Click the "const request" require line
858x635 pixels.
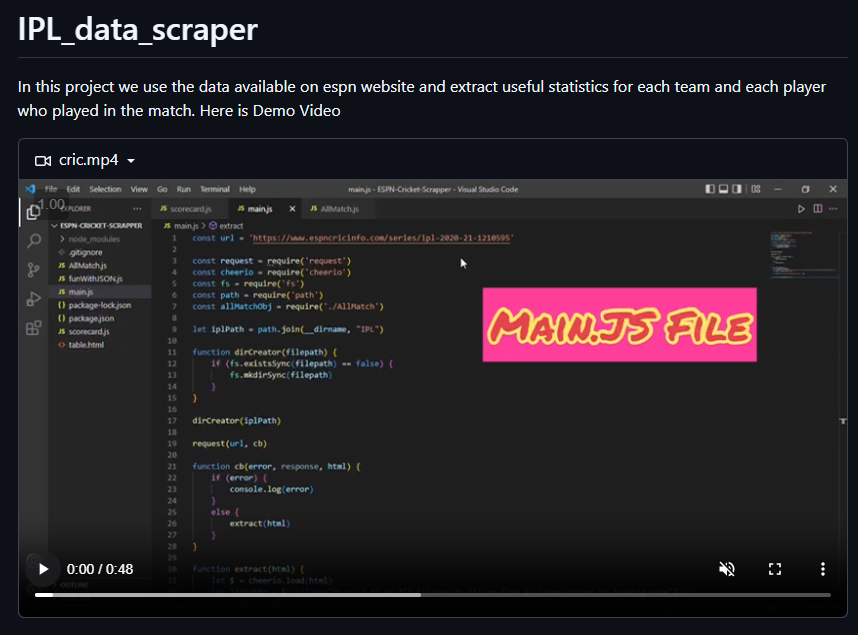click(271, 261)
